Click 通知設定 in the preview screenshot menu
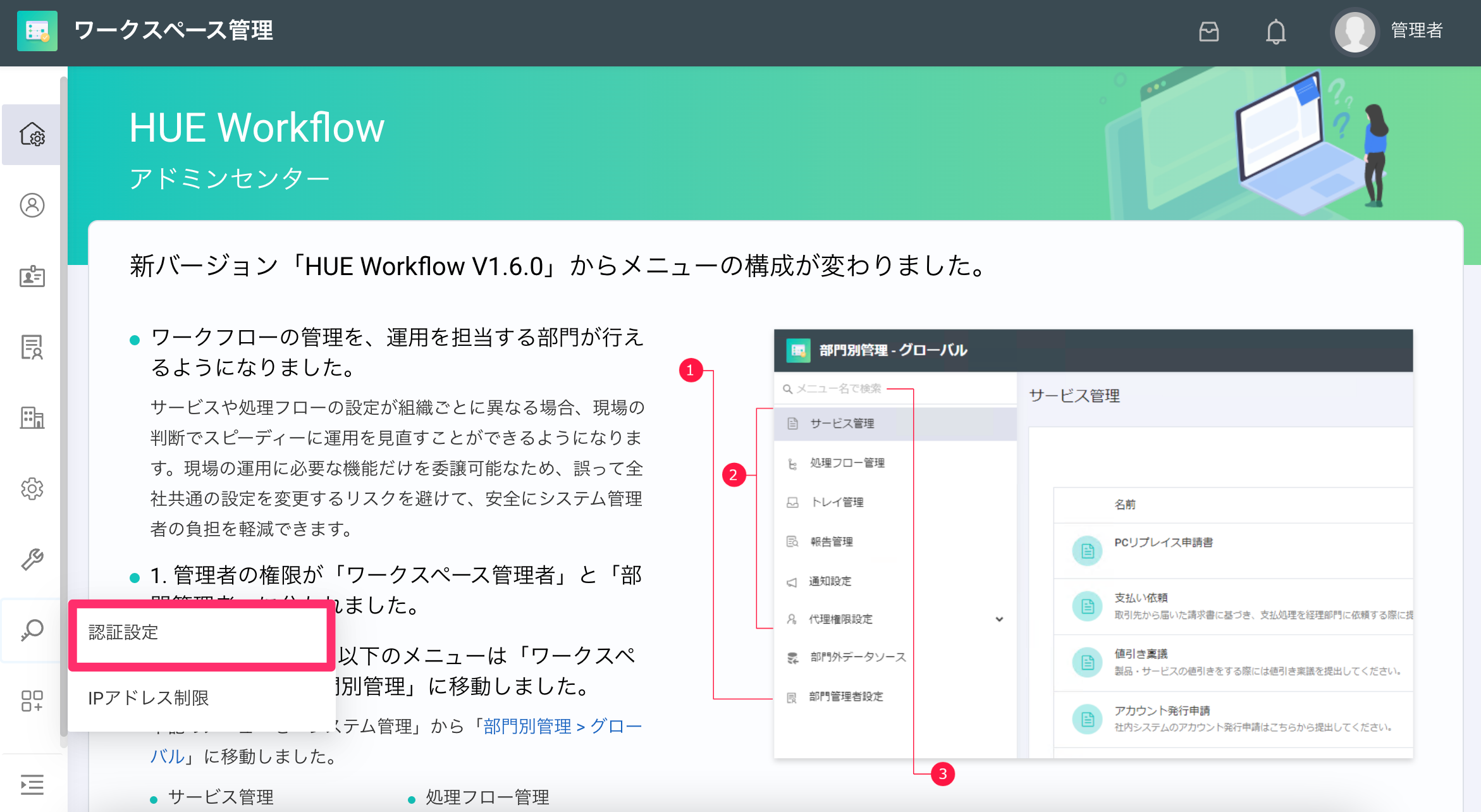 830,581
